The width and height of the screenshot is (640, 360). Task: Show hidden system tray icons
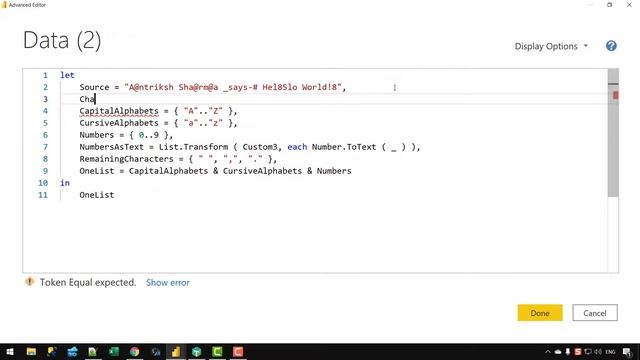(x=548, y=351)
